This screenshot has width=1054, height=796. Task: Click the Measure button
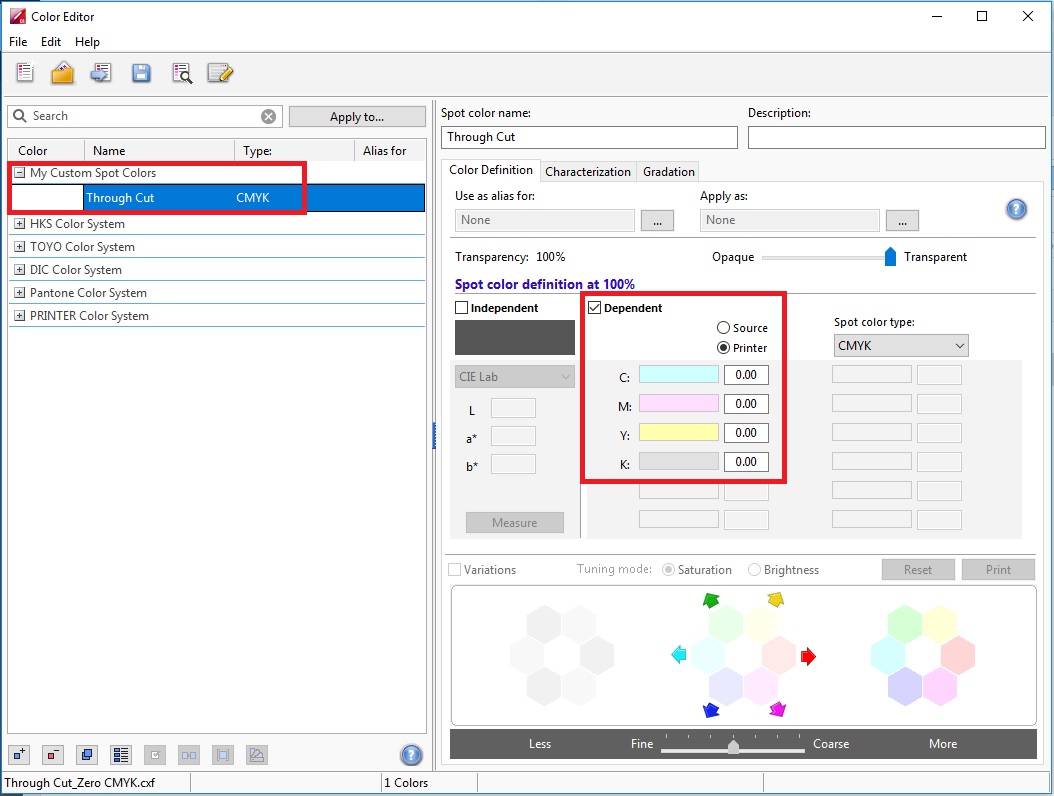coord(514,522)
